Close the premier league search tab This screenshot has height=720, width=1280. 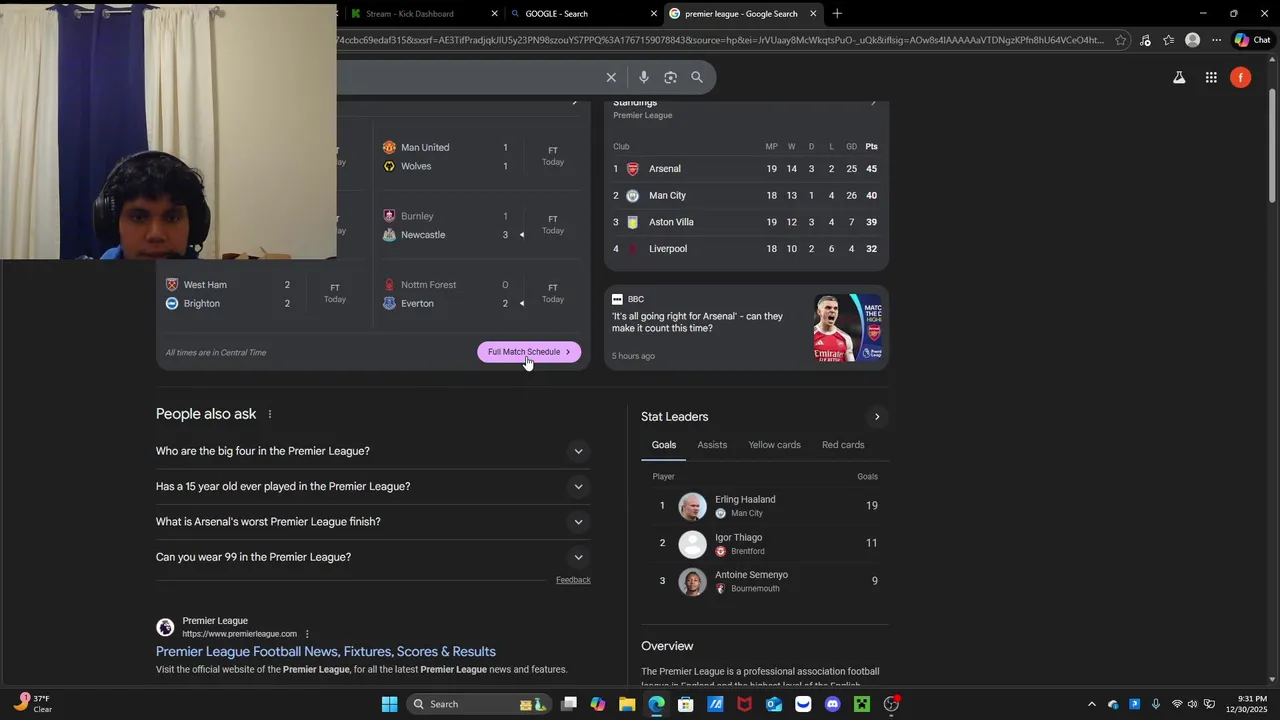click(x=813, y=14)
